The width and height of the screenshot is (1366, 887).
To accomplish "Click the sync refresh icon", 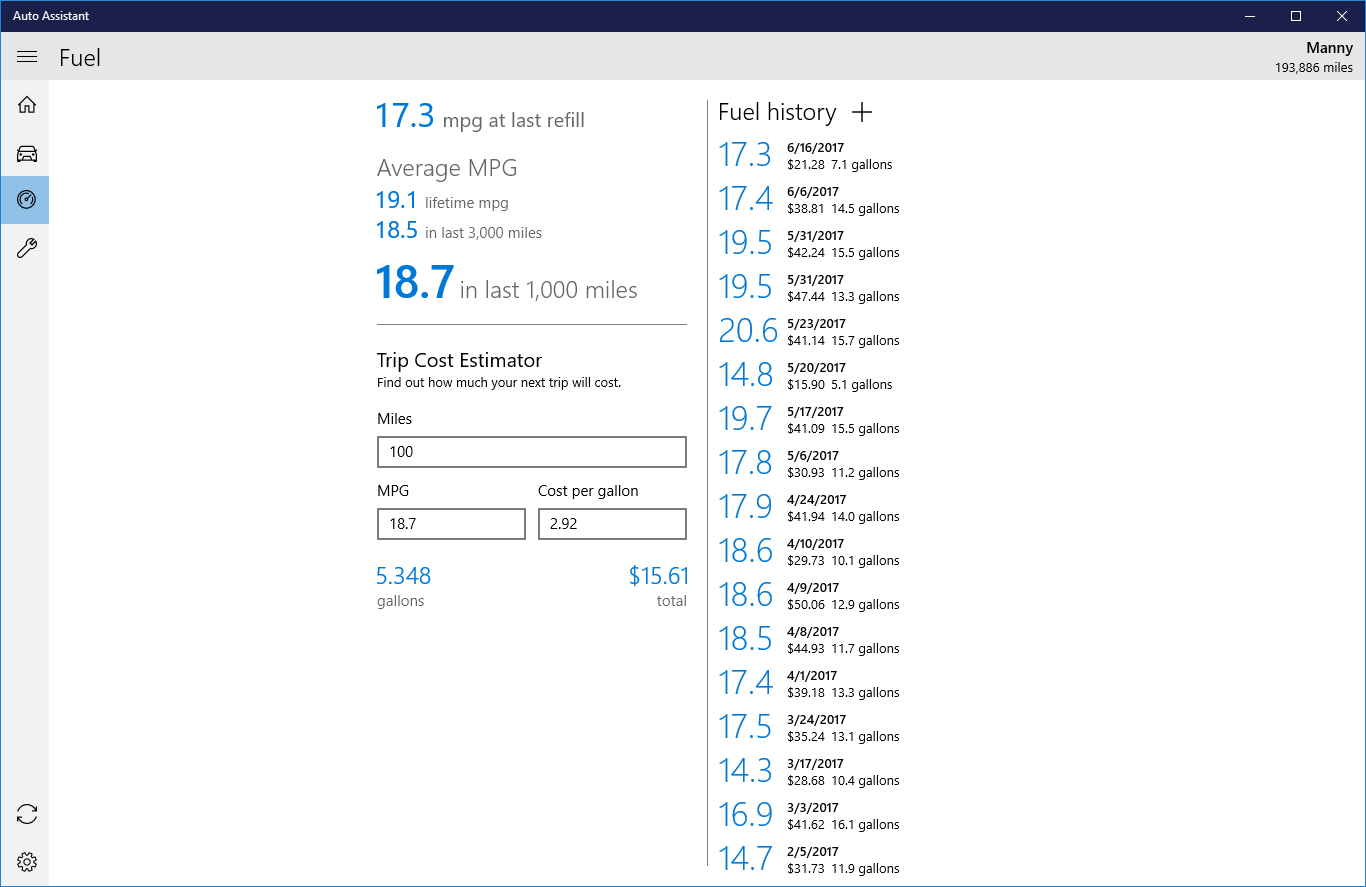I will [x=27, y=814].
